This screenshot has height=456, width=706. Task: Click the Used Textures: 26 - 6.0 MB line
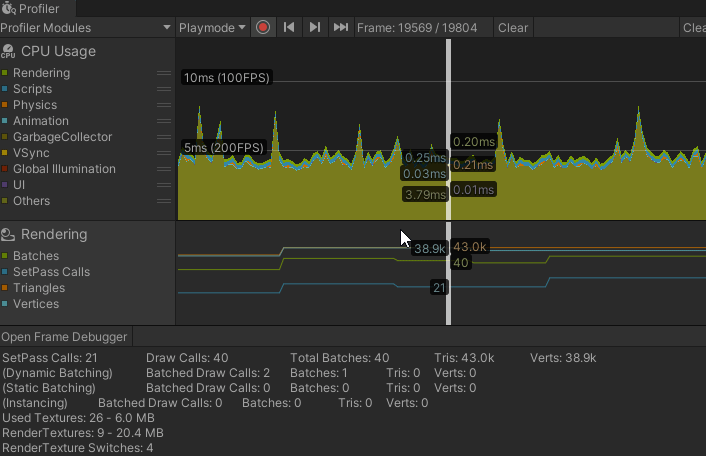[x=78, y=418]
